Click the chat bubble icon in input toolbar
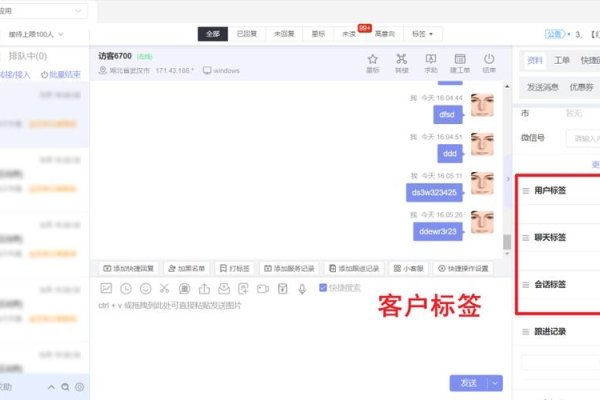The height and width of the screenshot is (400, 600). point(184,288)
